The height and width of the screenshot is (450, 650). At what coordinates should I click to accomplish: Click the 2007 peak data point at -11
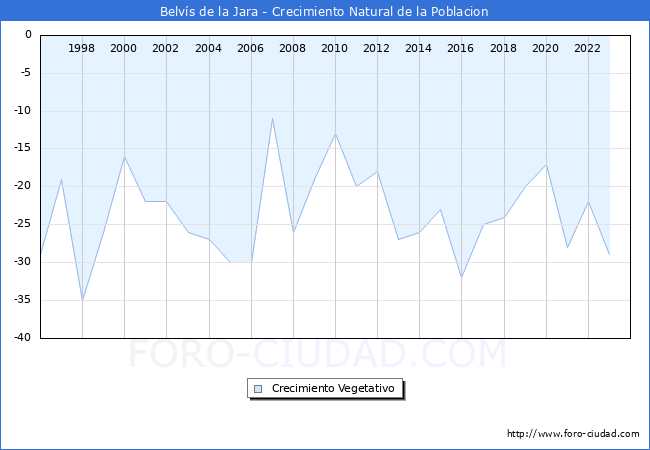click(272, 119)
